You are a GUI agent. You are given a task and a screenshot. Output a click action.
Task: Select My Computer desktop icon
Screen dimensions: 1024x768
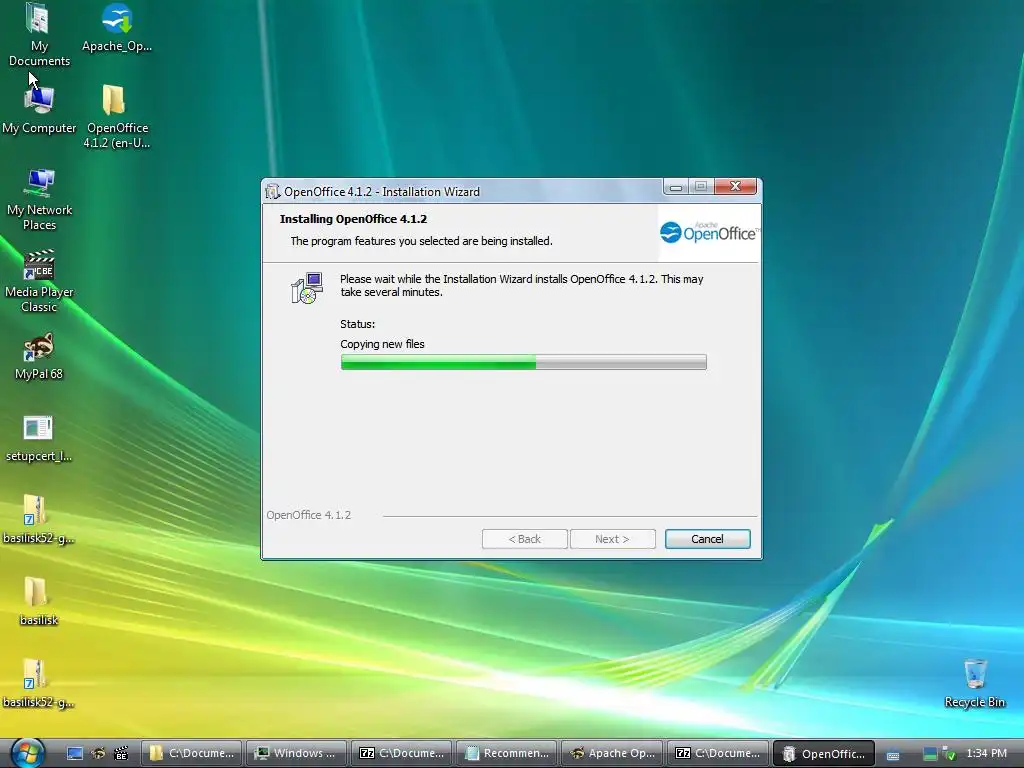pos(39,110)
